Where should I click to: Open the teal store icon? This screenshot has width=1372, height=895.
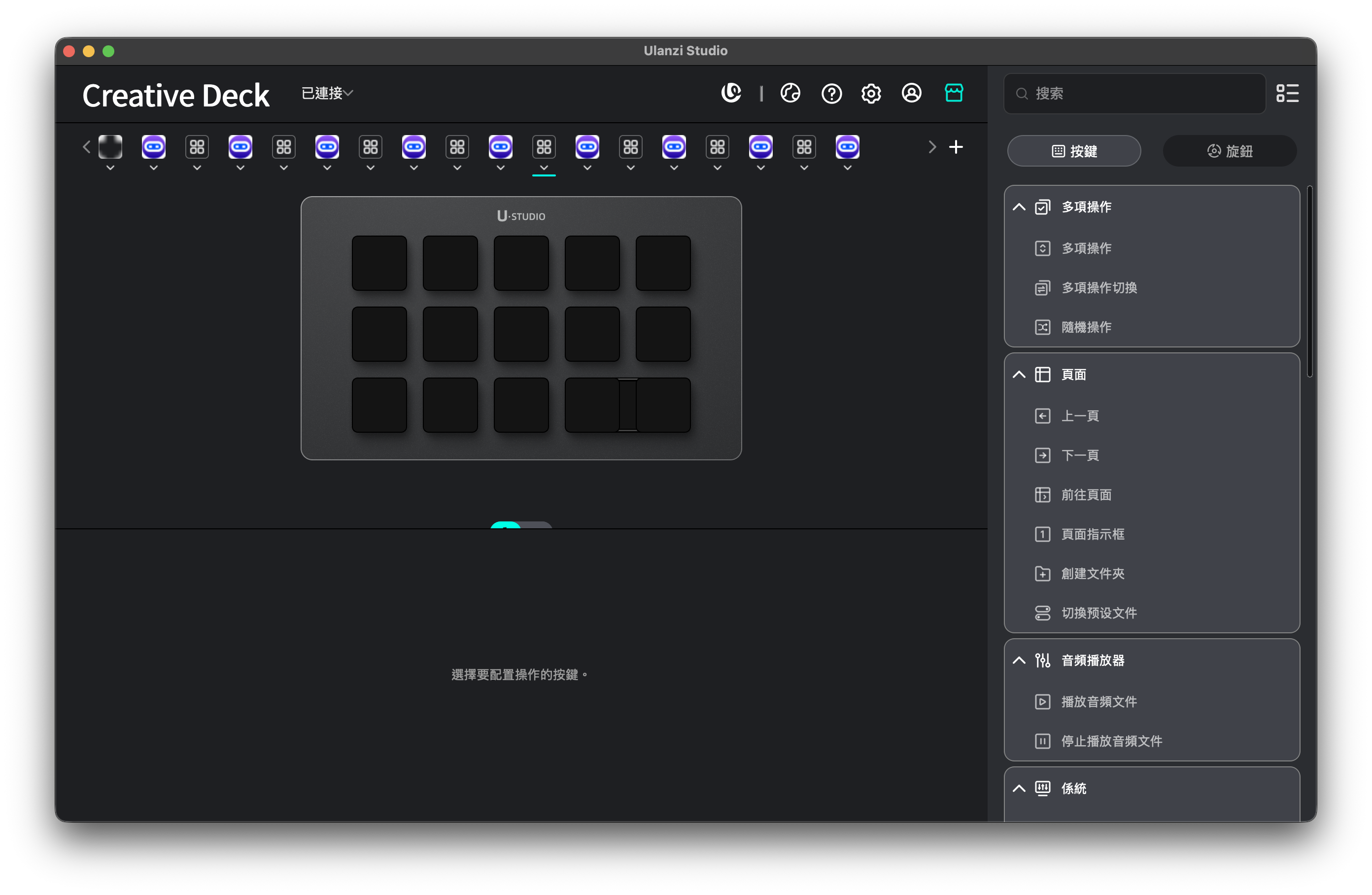(x=954, y=92)
